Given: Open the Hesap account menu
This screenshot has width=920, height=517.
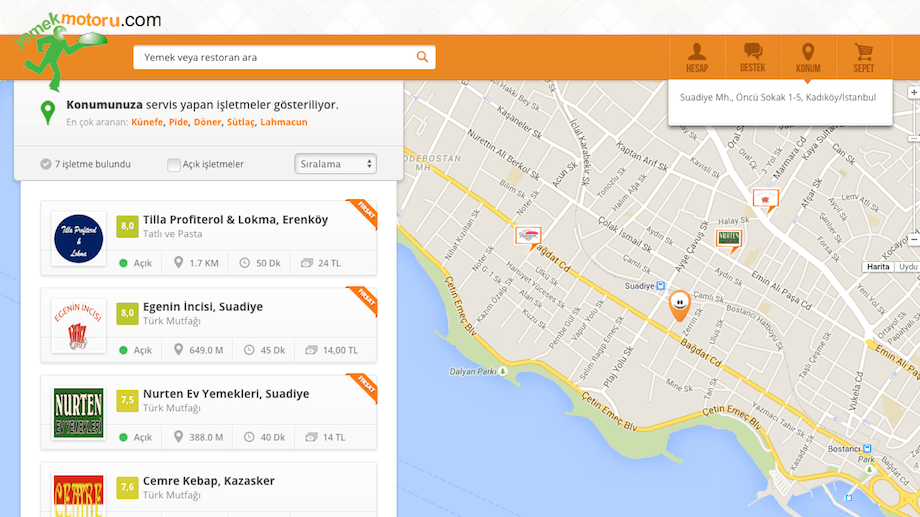Looking at the screenshot, I should click(x=697, y=58).
